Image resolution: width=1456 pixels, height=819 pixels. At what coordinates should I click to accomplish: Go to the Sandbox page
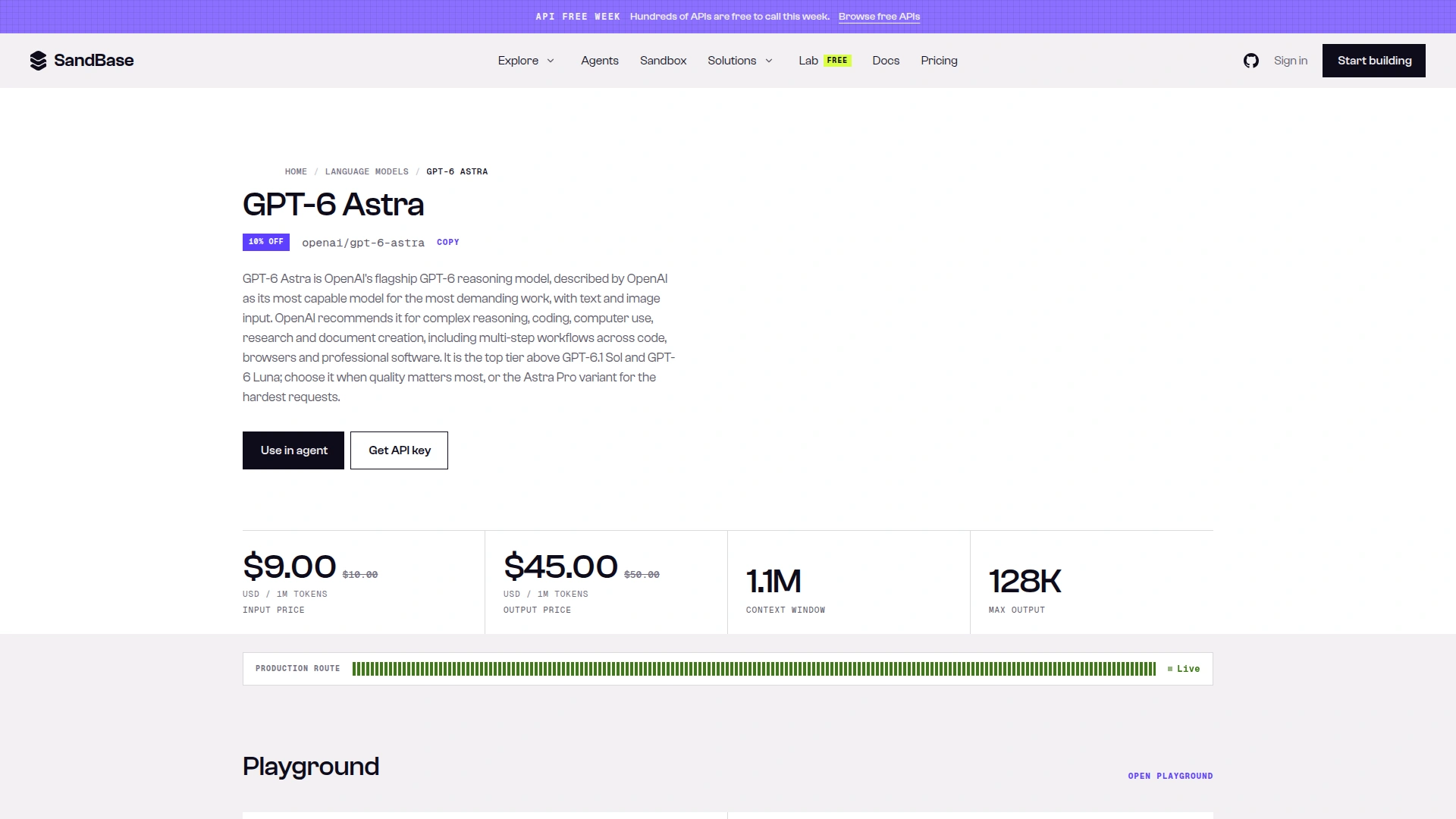(663, 61)
